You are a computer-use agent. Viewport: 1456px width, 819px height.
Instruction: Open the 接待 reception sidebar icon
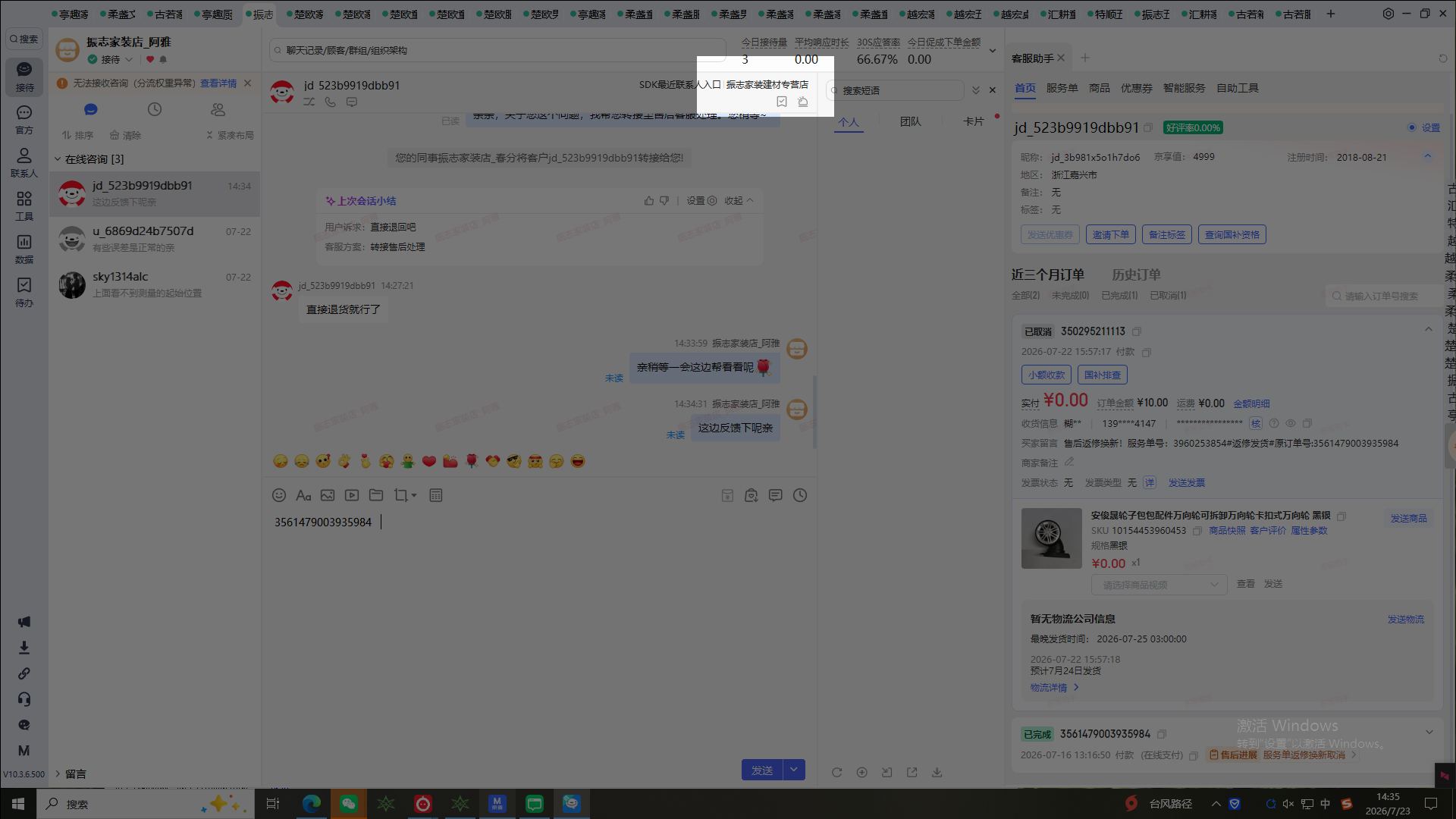tap(24, 77)
